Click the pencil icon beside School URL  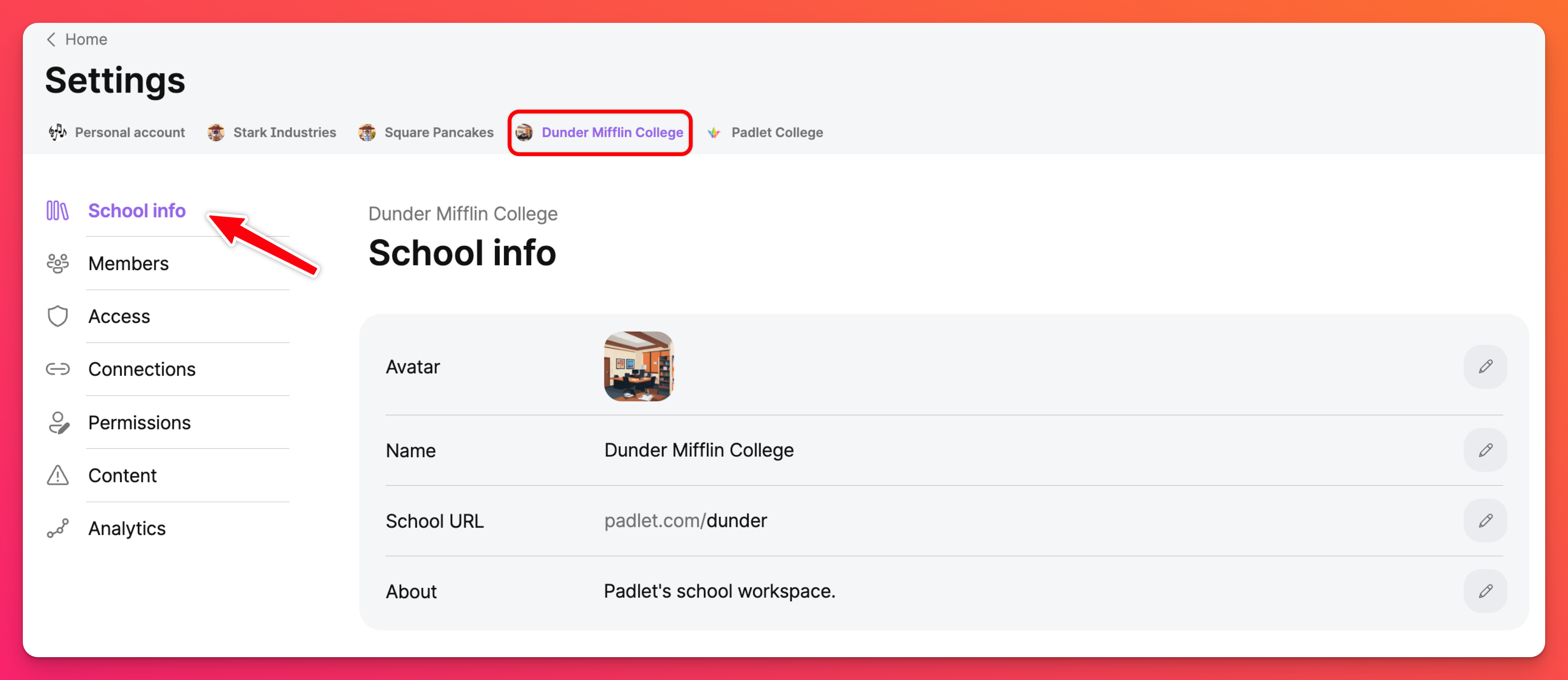pos(1485,520)
